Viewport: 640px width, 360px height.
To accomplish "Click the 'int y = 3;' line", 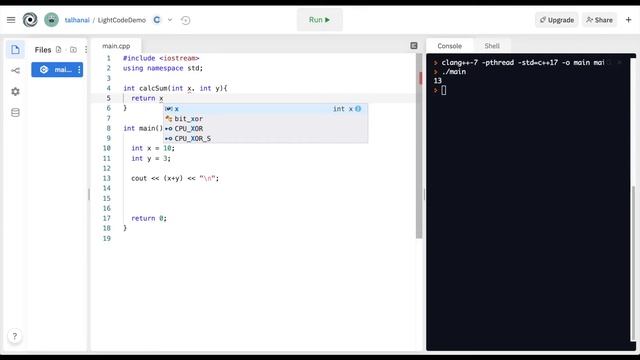I will [151, 158].
